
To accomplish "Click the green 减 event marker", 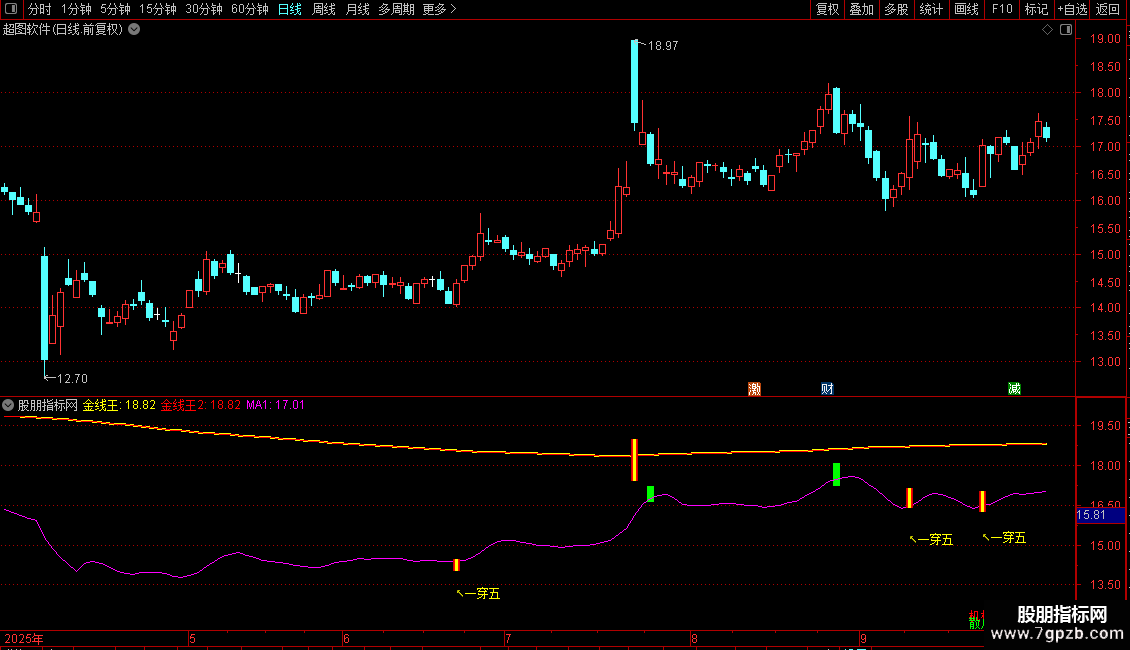I will pos(1014,389).
